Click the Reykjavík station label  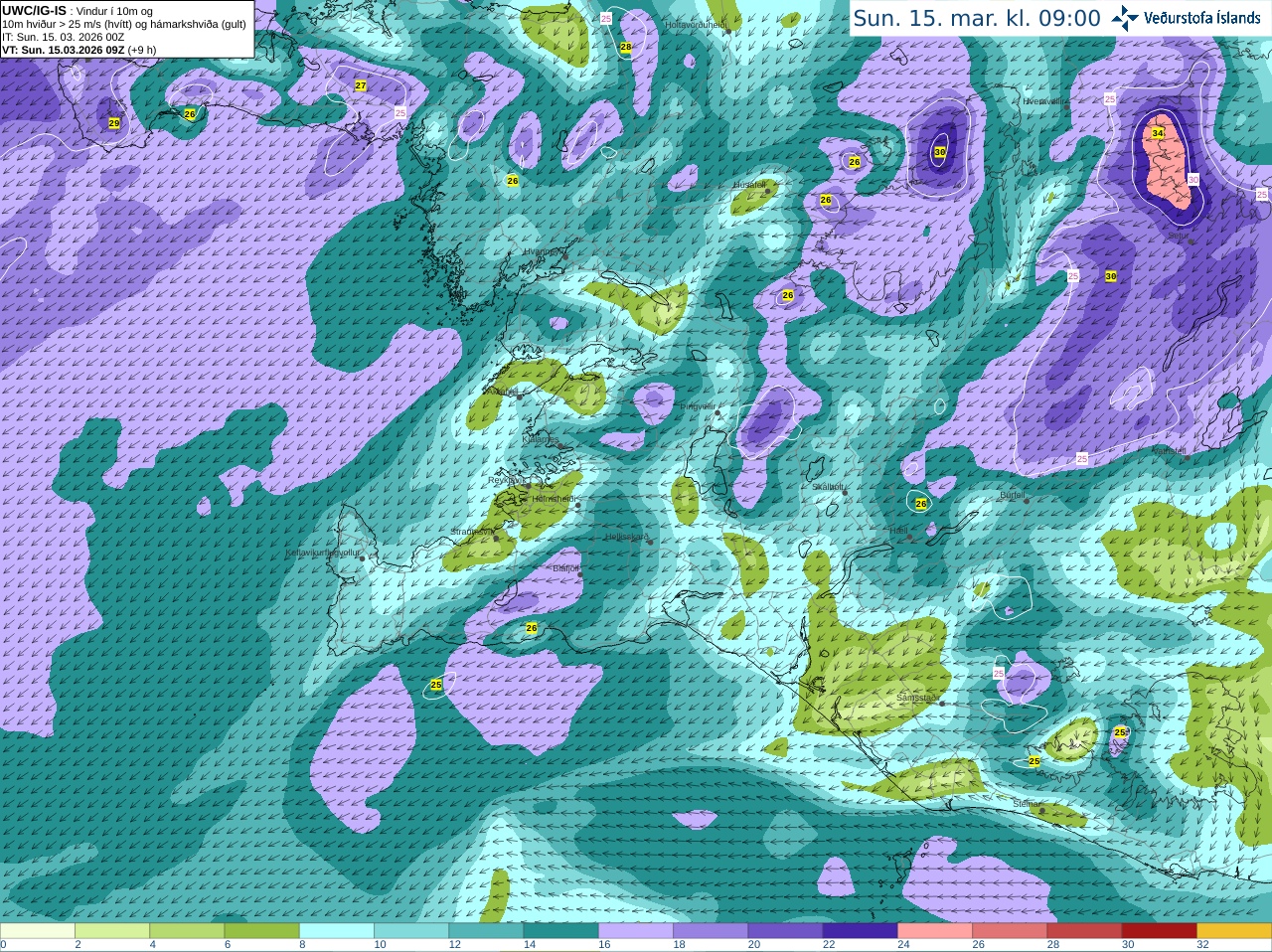506,480
